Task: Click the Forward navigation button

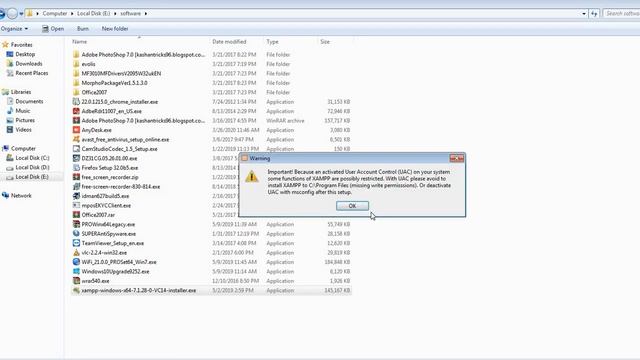Action: tap(12, 13)
